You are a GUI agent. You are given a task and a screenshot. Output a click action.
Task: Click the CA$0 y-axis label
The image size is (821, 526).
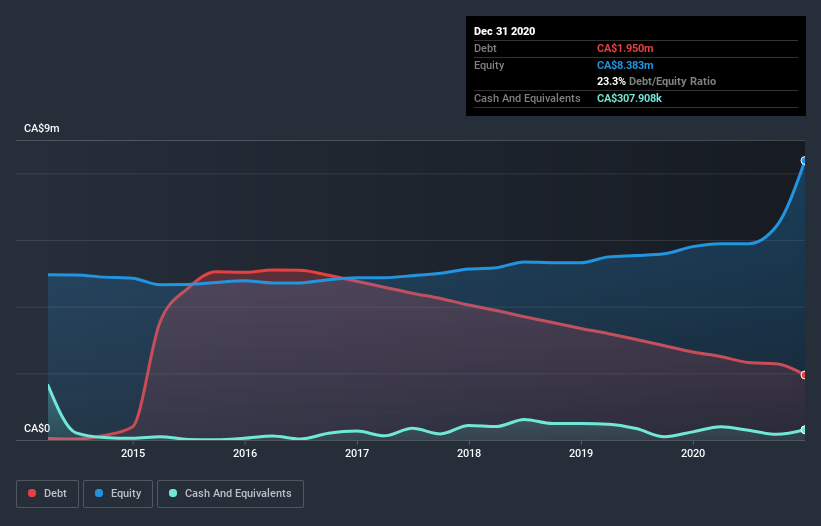pyautogui.click(x=37, y=429)
